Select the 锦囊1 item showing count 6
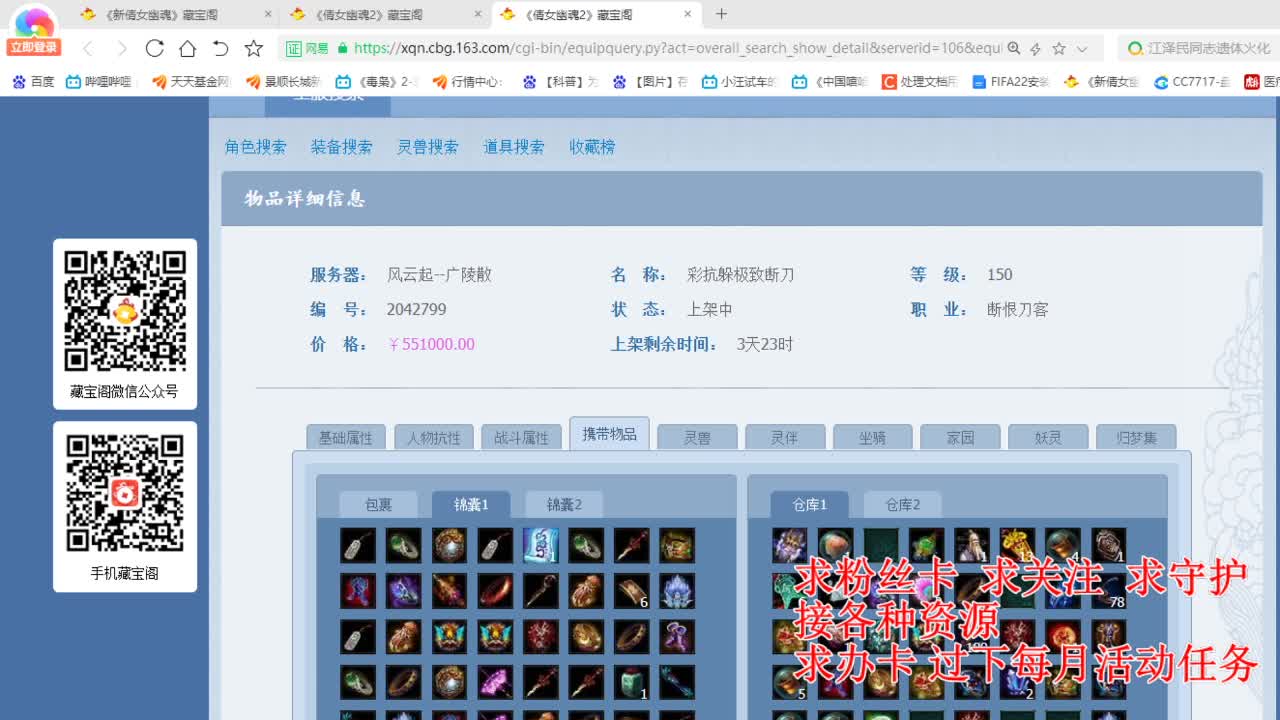 631,591
